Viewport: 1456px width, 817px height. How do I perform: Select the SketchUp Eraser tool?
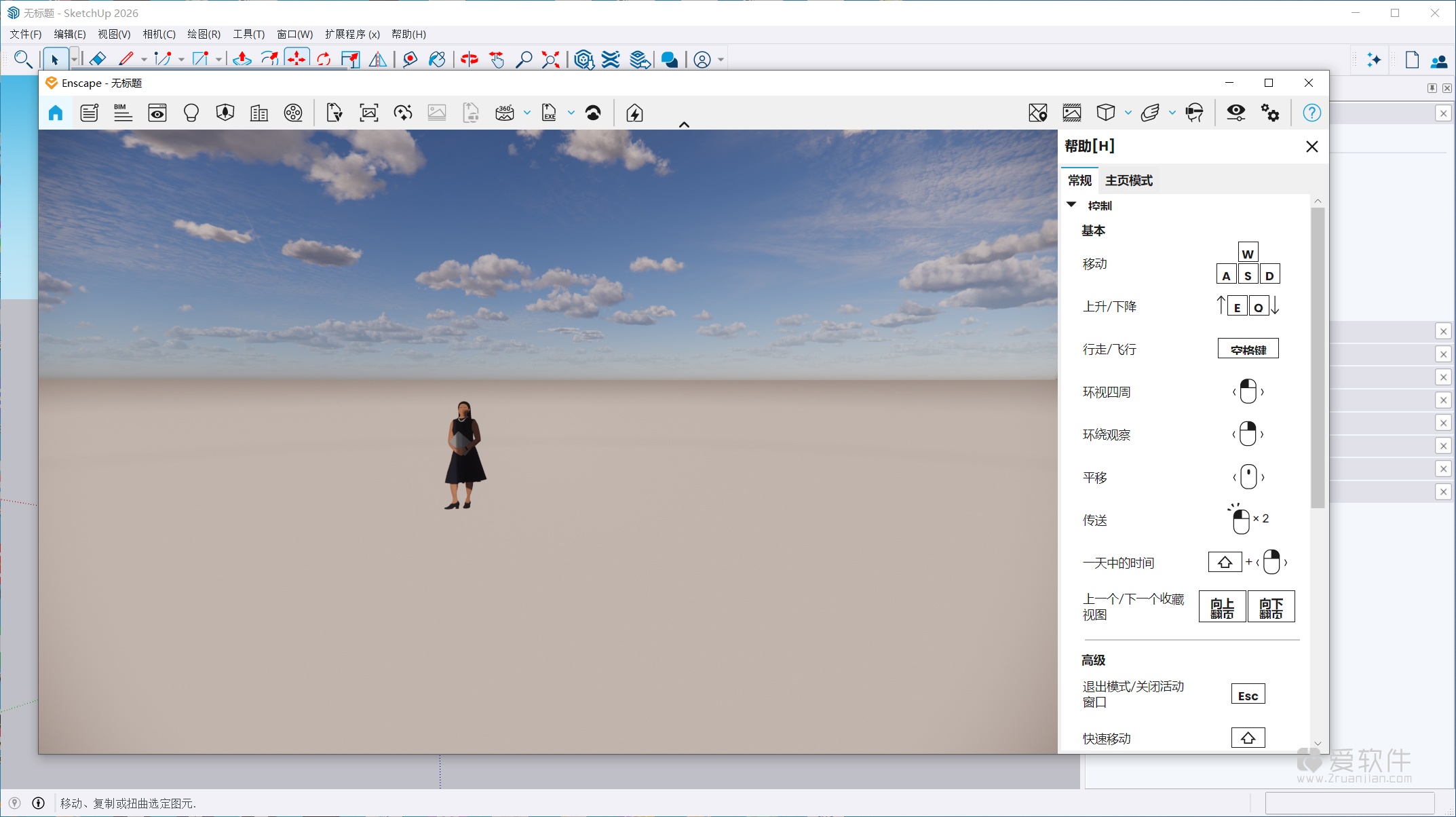pyautogui.click(x=97, y=59)
